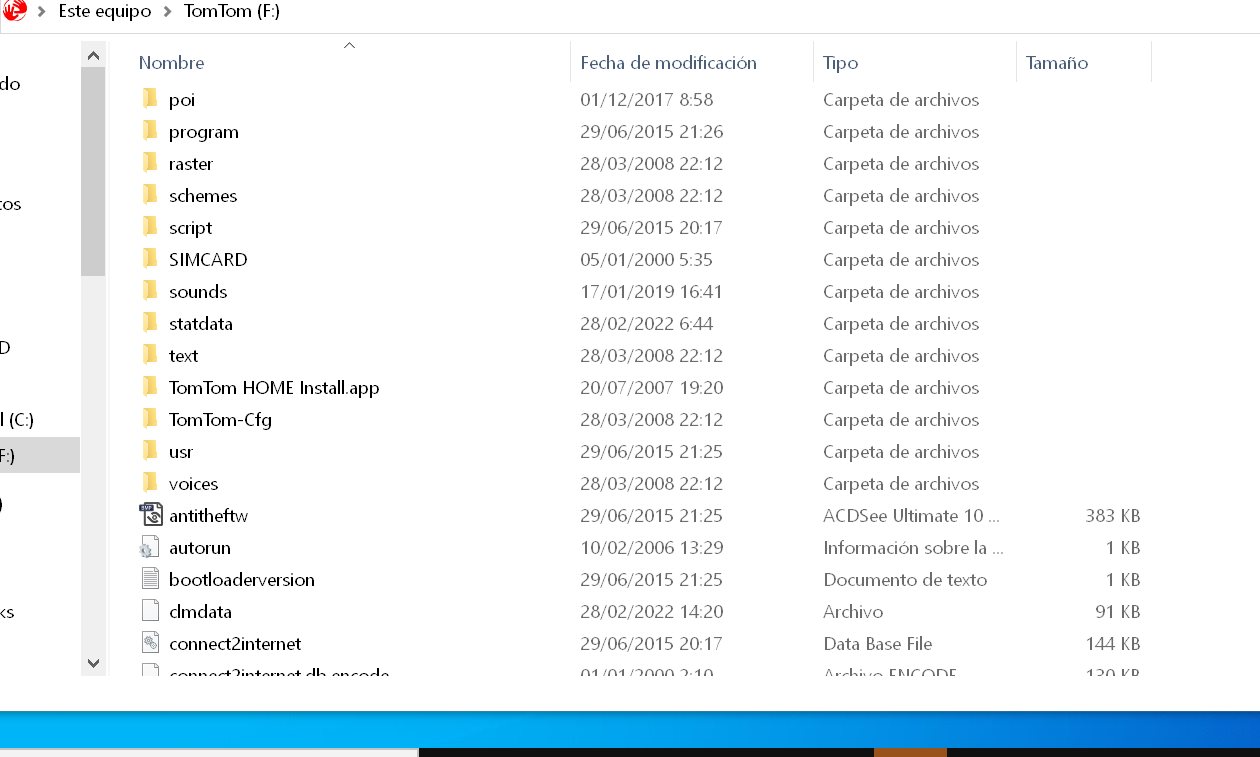The height and width of the screenshot is (757, 1260).
Task: Click the 20/07/2007 19:20 date cell
Action: (652, 388)
